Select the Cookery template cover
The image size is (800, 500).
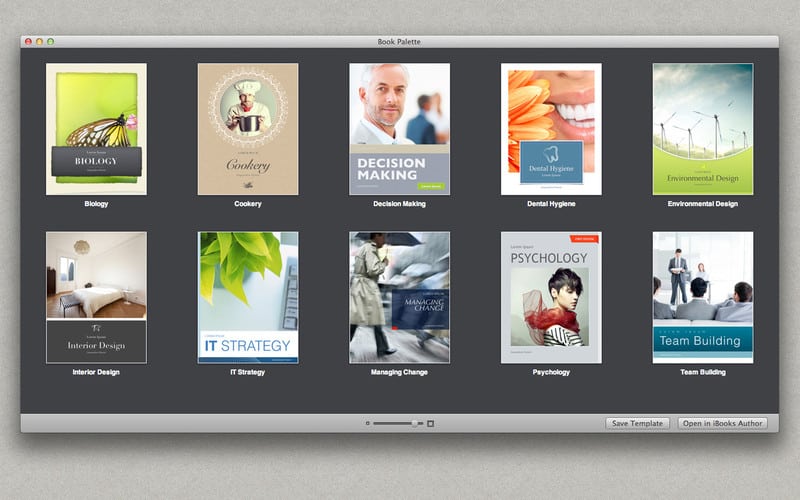tap(247, 129)
